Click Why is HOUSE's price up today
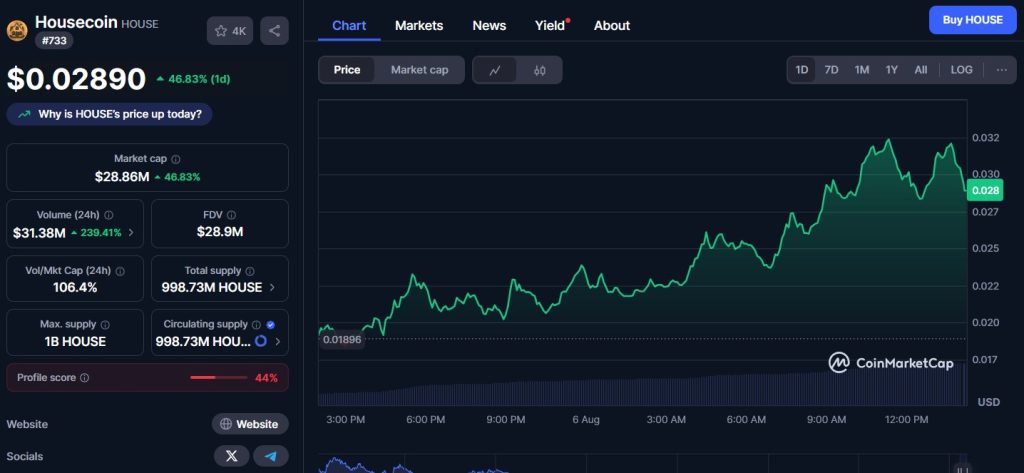The height and width of the screenshot is (473, 1024). [x=109, y=114]
